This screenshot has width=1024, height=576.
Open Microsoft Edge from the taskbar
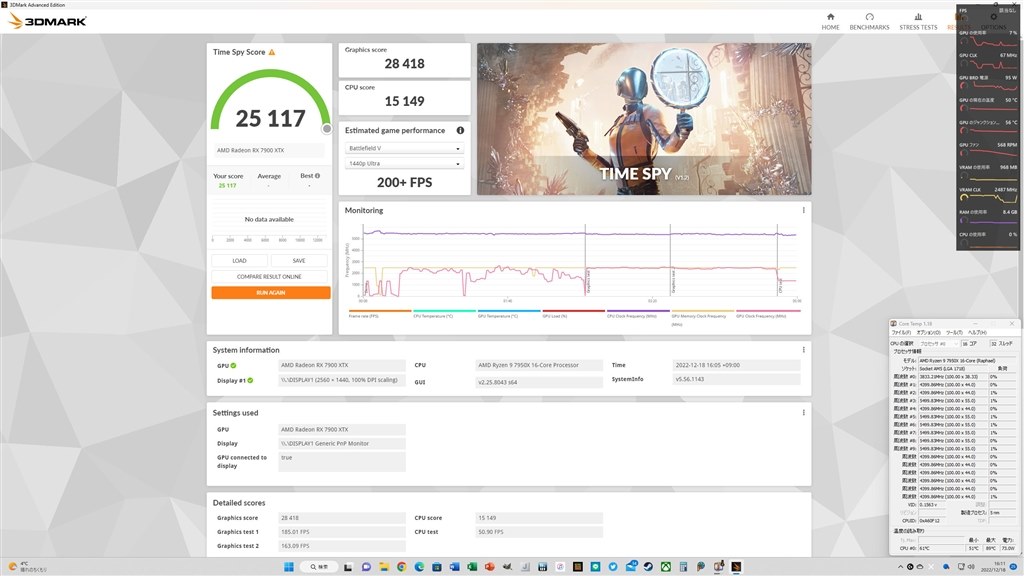coord(419,567)
